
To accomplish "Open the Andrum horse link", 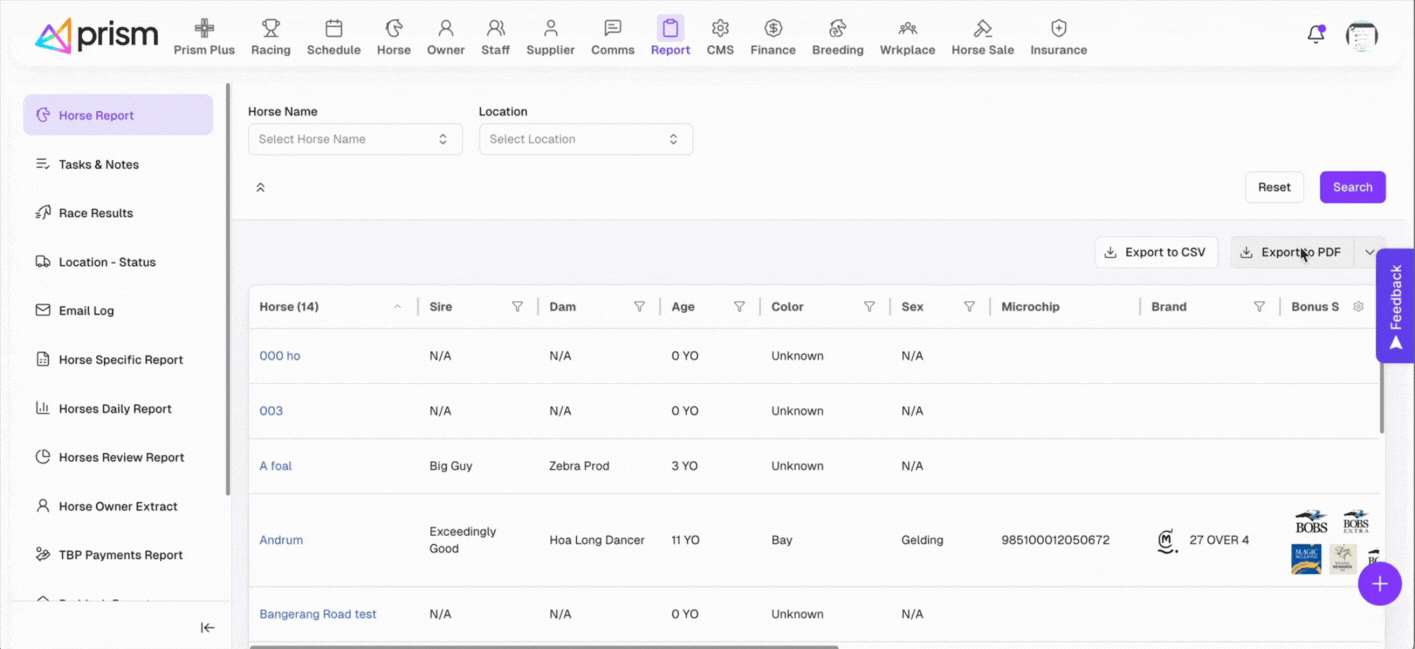I will coord(281,540).
